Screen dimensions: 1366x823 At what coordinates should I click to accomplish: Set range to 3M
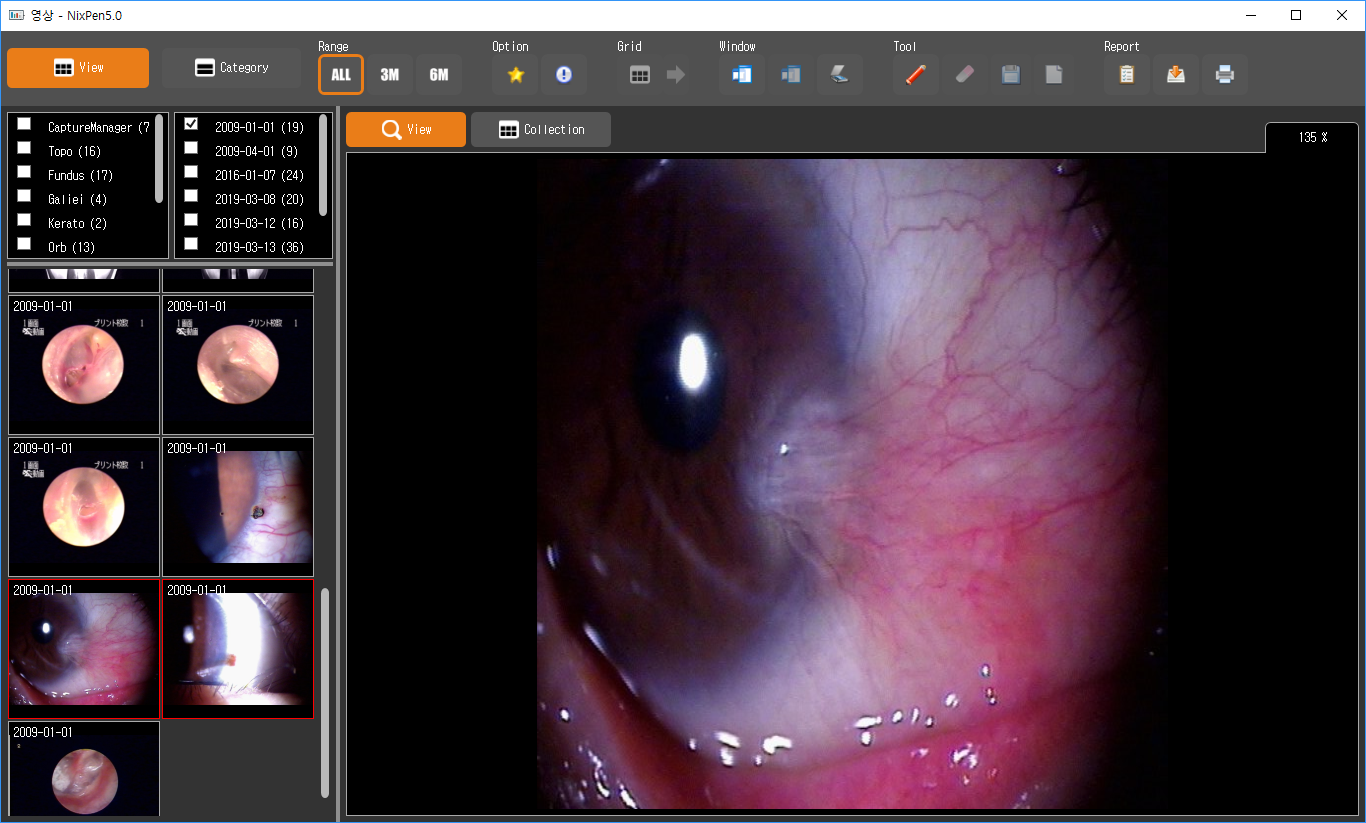[x=389, y=75]
